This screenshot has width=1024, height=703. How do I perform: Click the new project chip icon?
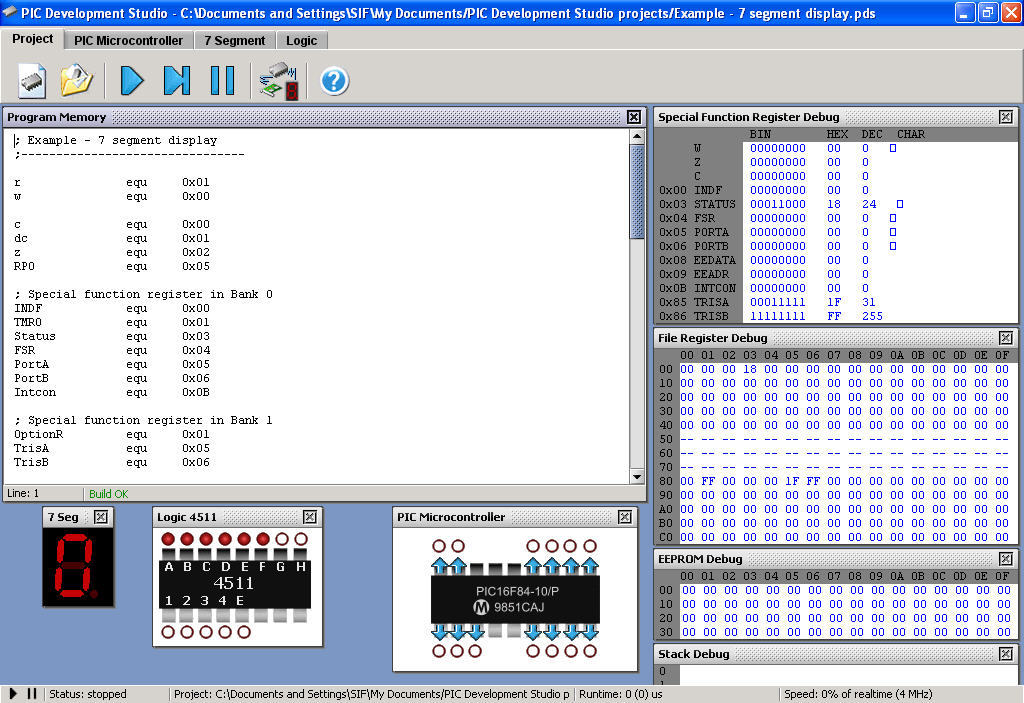(x=32, y=80)
